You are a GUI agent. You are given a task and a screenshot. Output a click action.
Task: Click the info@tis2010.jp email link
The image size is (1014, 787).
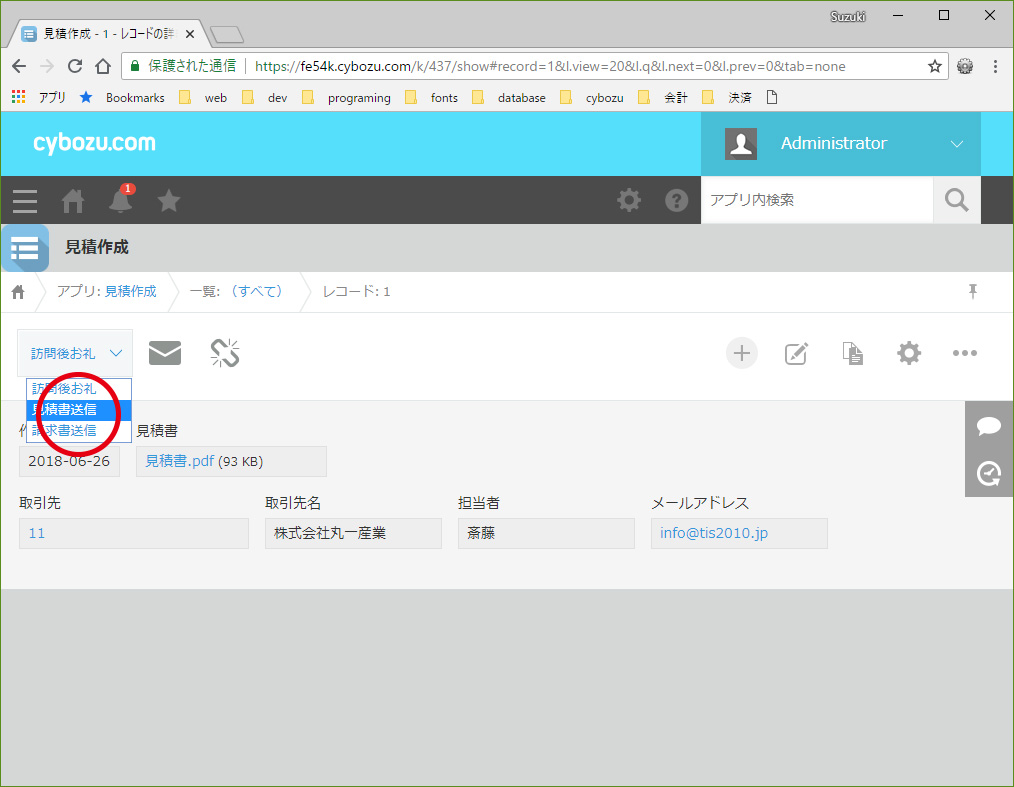(x=714, y=533)
